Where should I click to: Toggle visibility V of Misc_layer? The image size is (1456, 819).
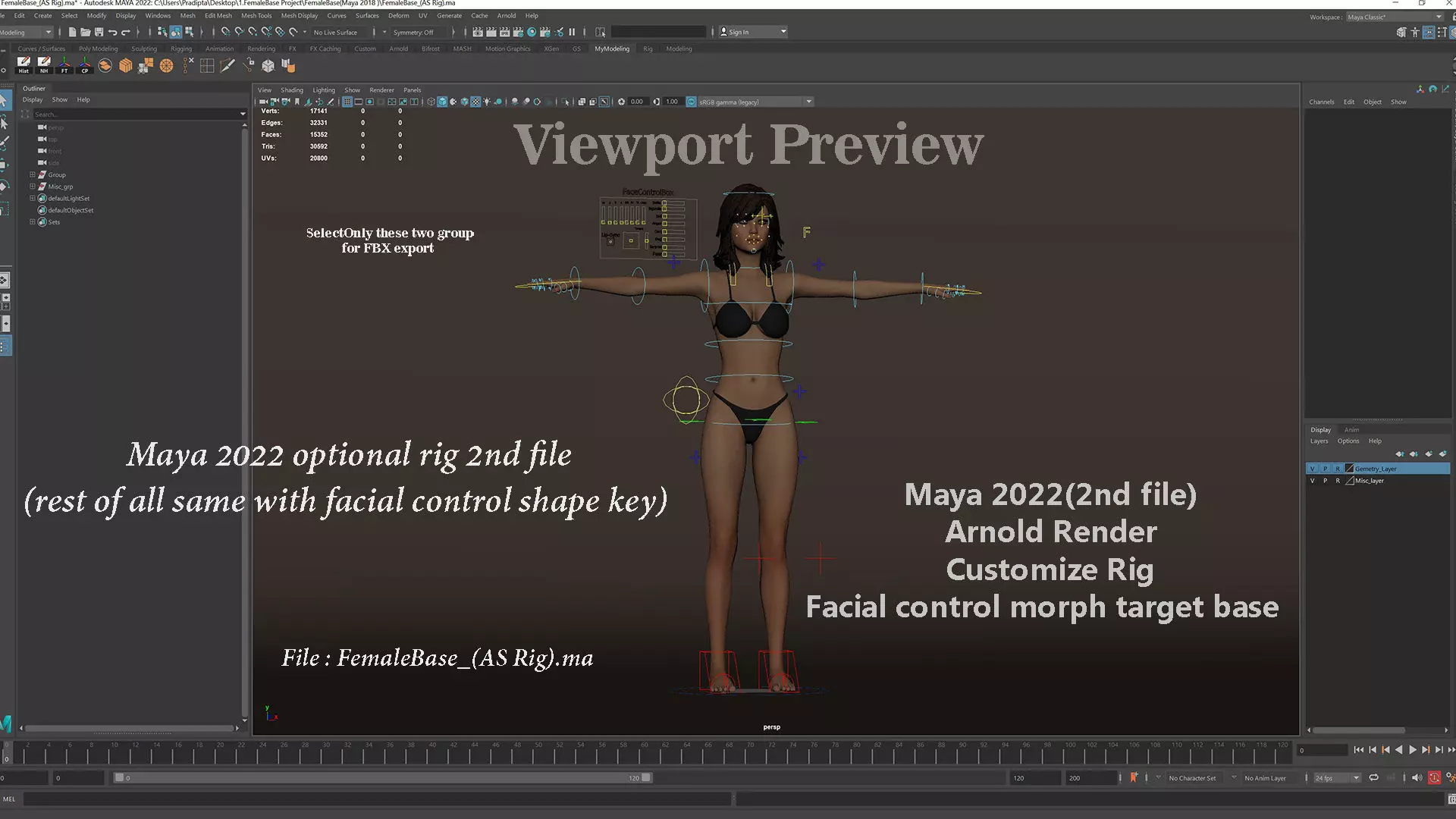(x=1313, y=481)
